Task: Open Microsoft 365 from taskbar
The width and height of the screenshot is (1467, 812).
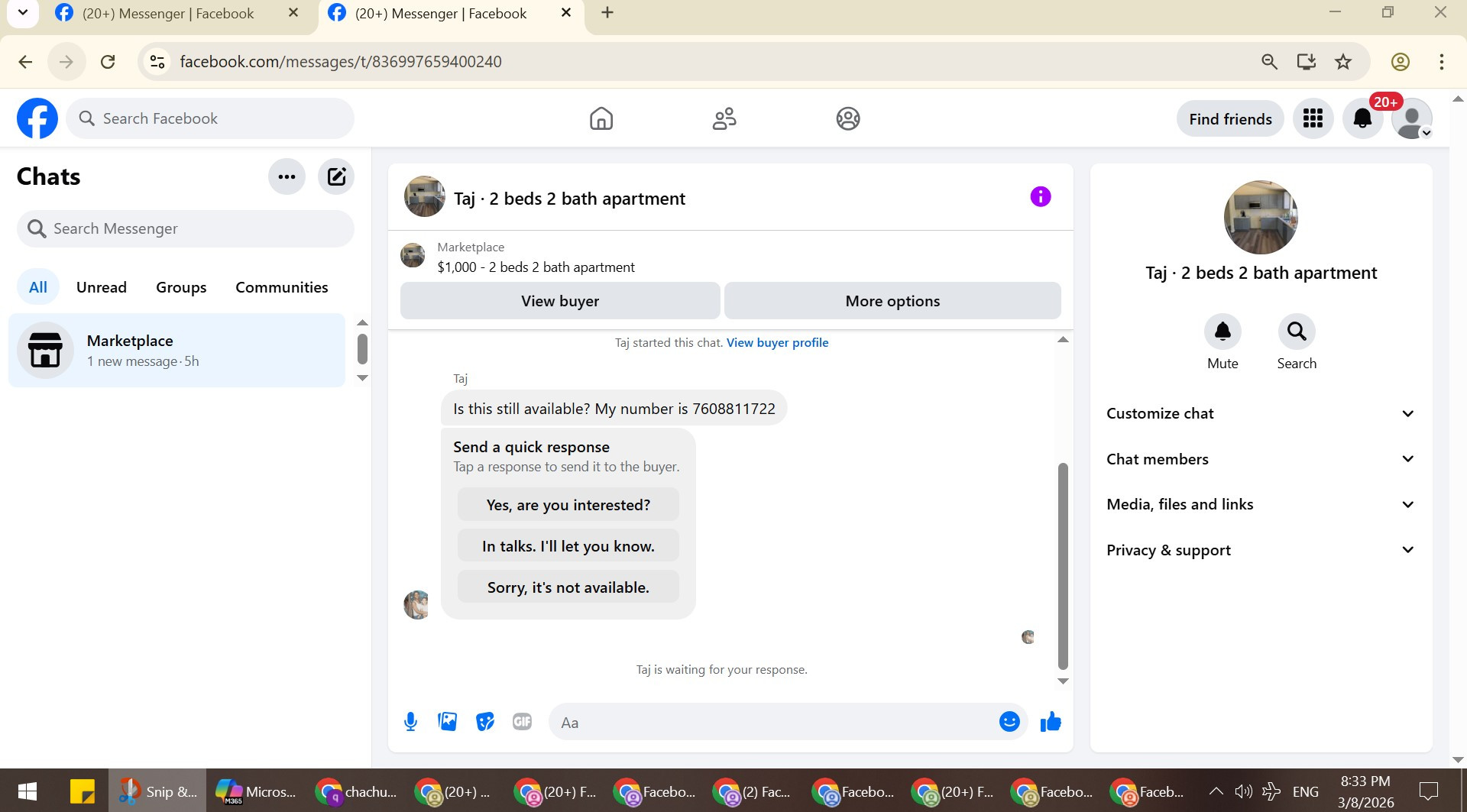Action: coord(256,791)
